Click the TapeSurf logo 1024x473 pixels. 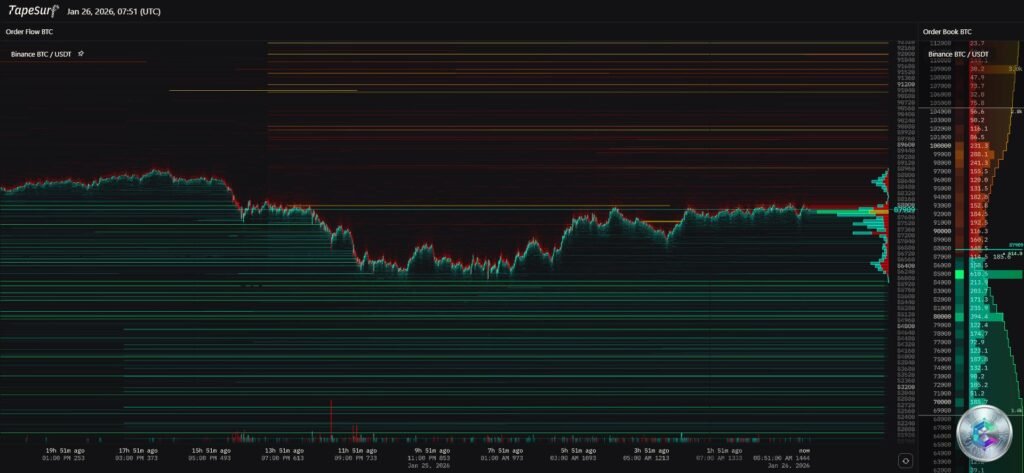[x=31, y=13]
